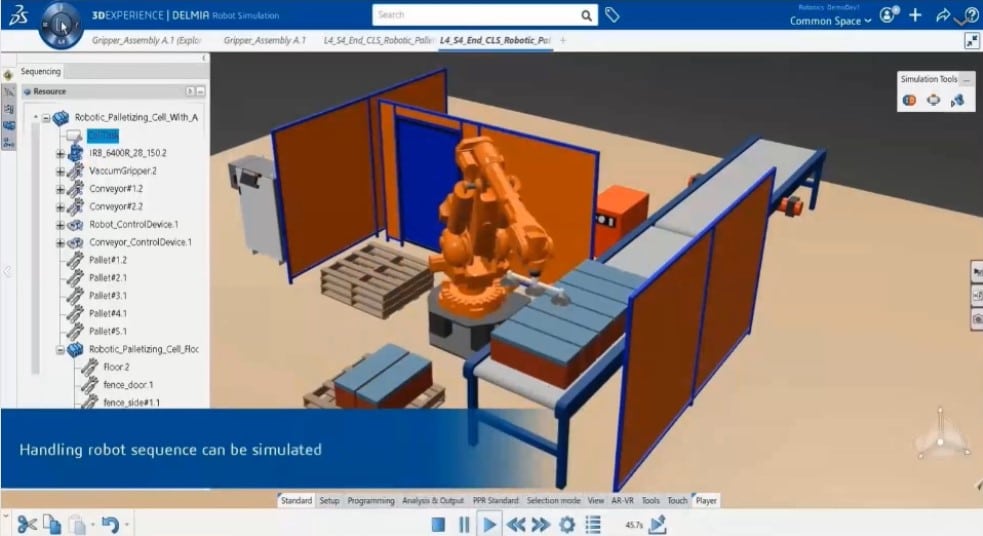This screenshot has width=983, height=536.
Task: Expand the Conveyor_ControlDevice.1 node
Action: pos(60,243)
